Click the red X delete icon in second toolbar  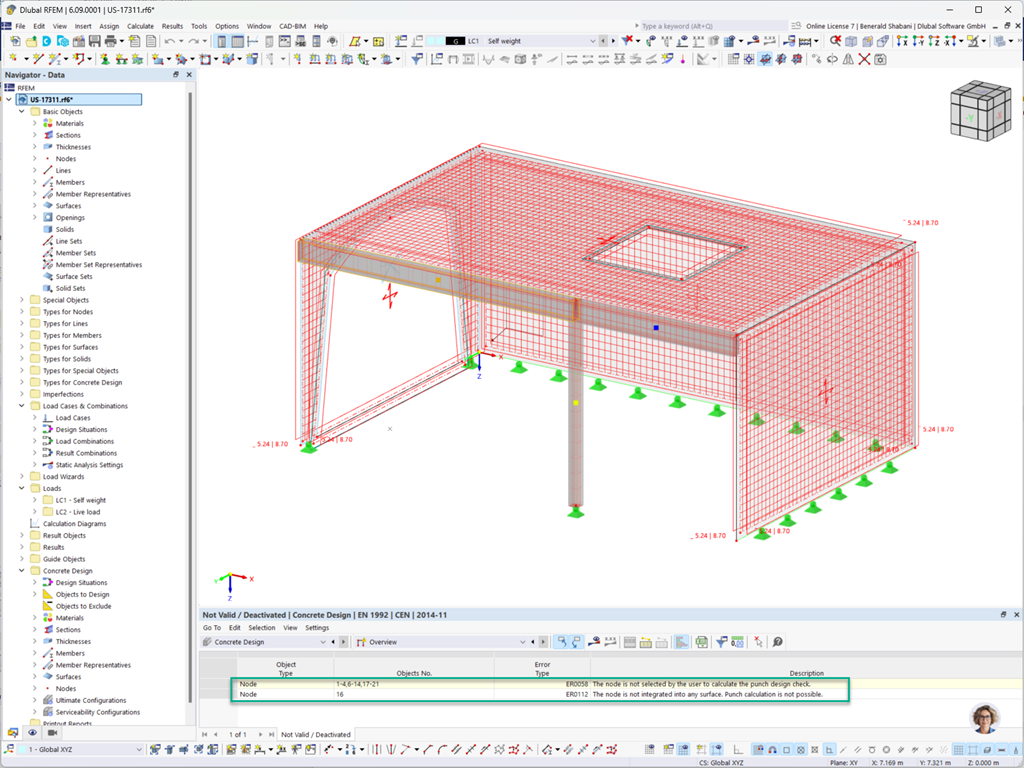point(864,59)
